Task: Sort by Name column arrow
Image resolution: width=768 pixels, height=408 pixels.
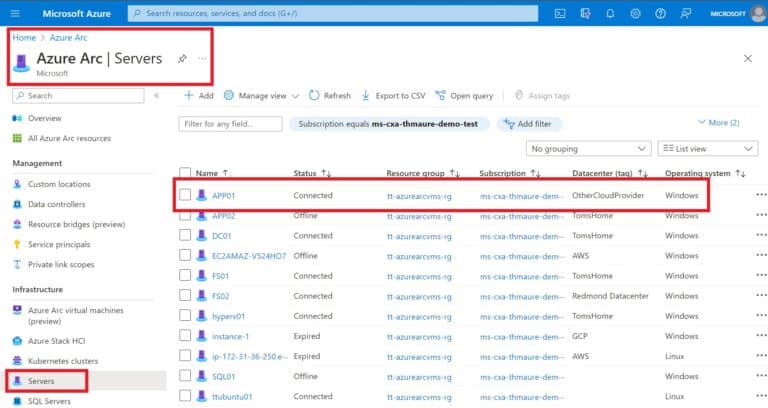Action: pos(225,173)
